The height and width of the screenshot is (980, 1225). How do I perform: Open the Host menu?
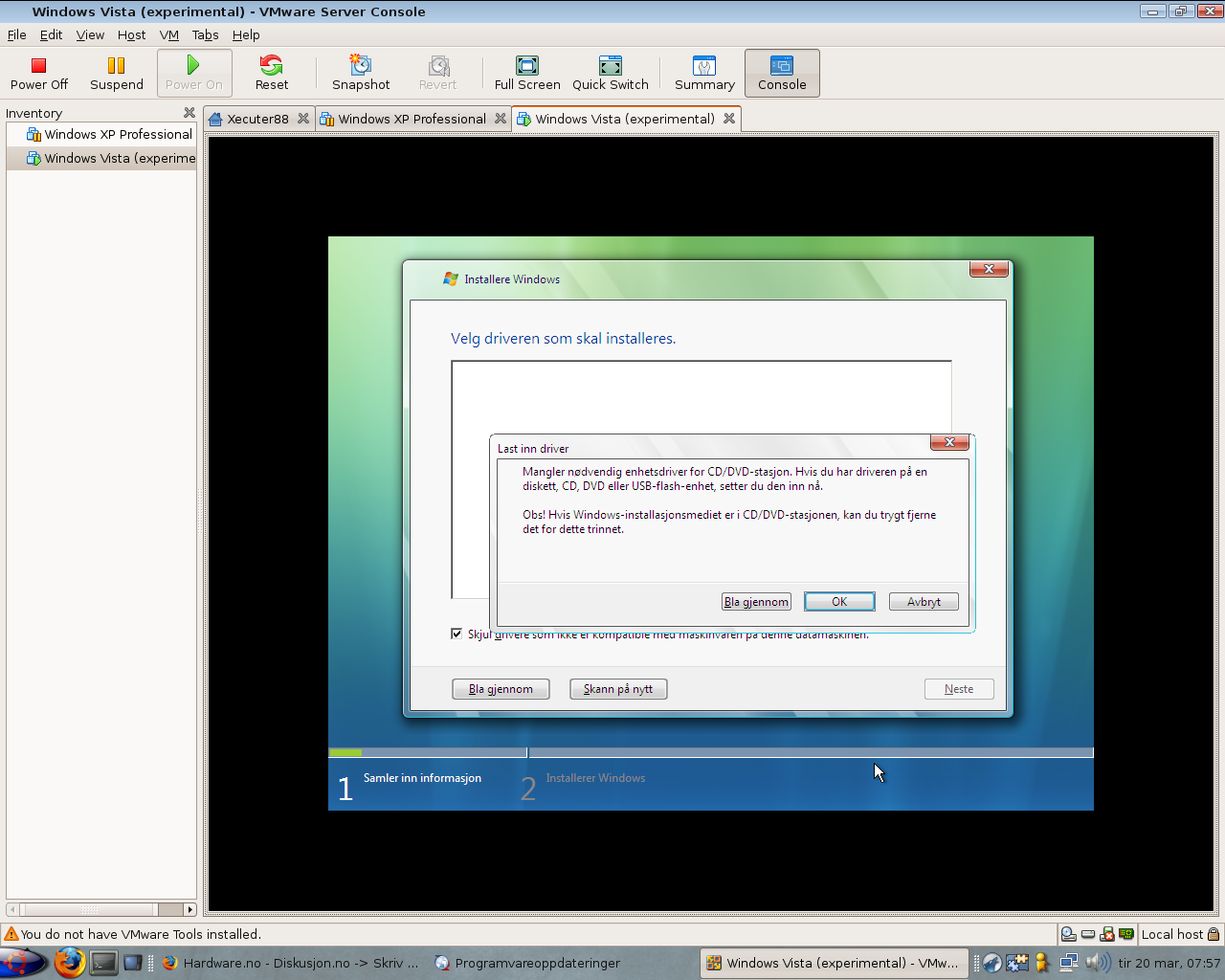132,34
